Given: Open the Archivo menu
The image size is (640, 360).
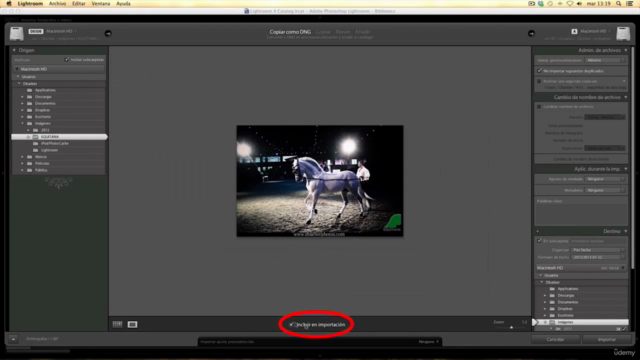Looking at the screenshot, I should (57, 4).
